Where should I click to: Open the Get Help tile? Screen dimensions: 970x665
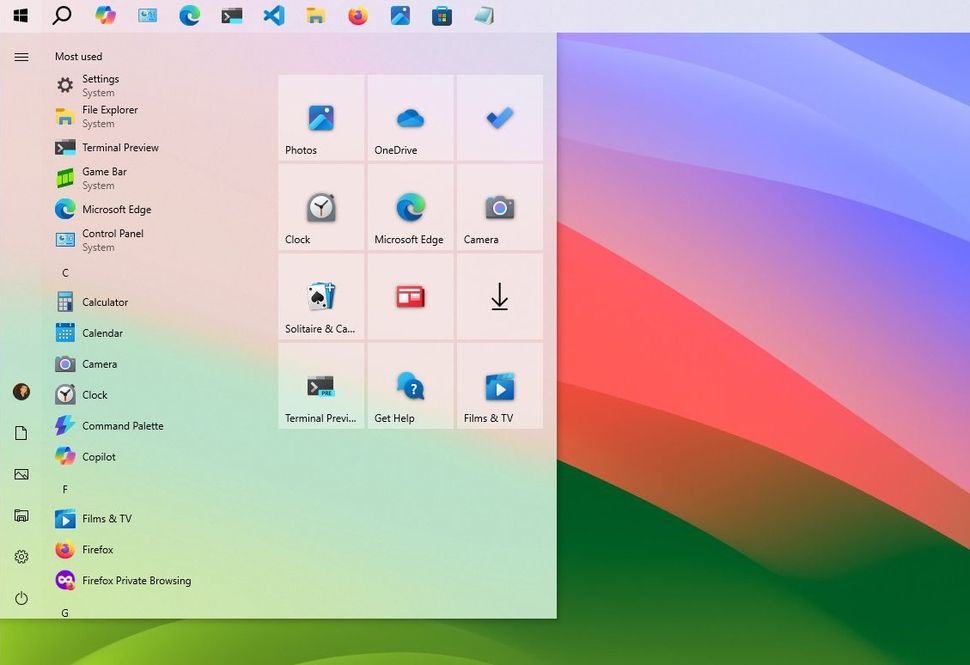point(410,385)
